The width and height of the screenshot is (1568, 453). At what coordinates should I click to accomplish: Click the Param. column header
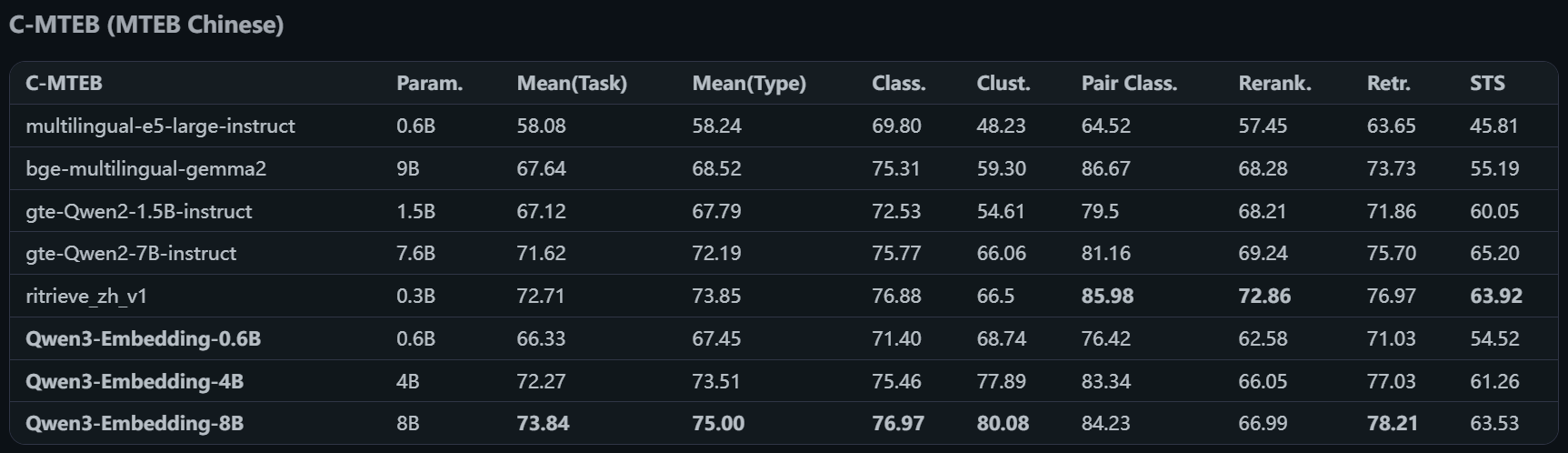click(x=429, y=84)
